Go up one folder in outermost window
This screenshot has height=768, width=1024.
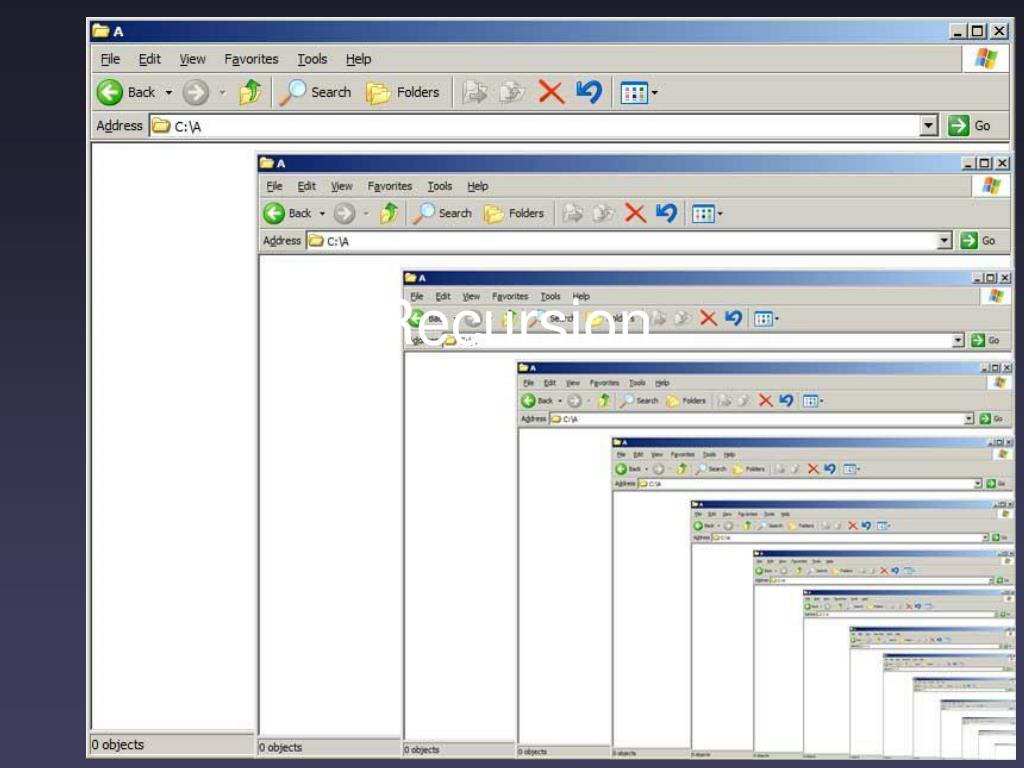pyautogui.click(x=250, y=92)
